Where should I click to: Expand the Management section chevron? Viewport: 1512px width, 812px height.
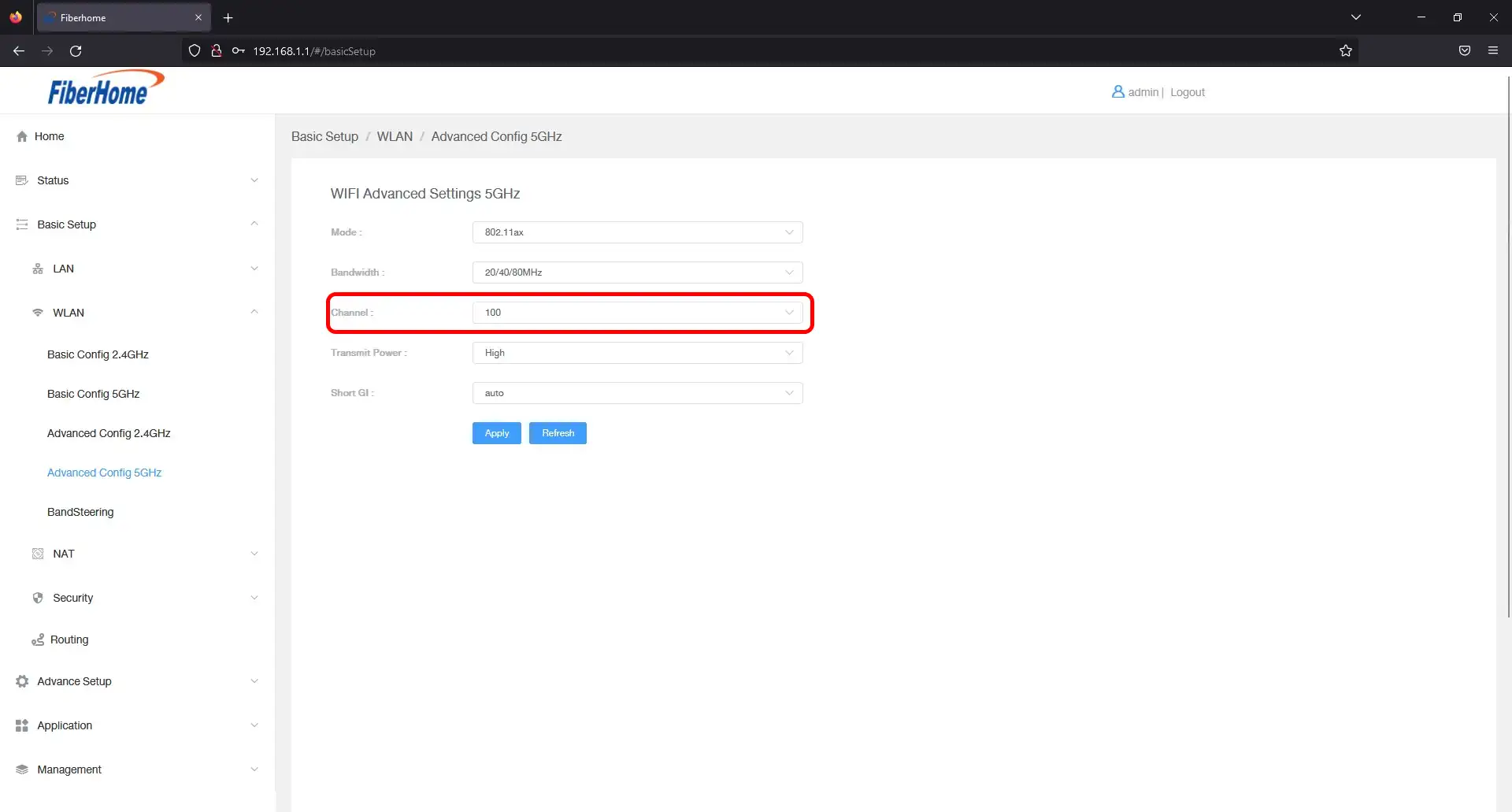click(x=254, y=769)
